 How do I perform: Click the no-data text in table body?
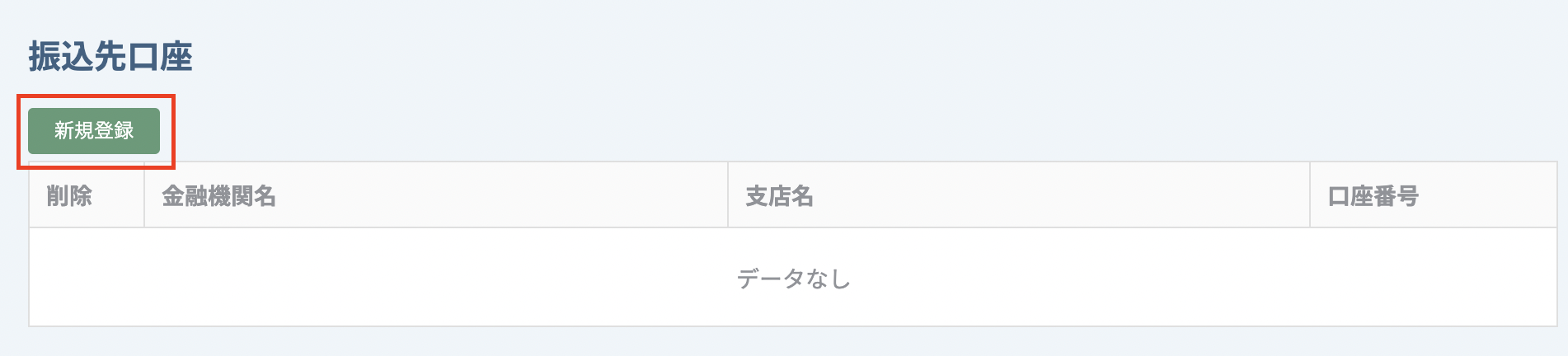point(793,279)
